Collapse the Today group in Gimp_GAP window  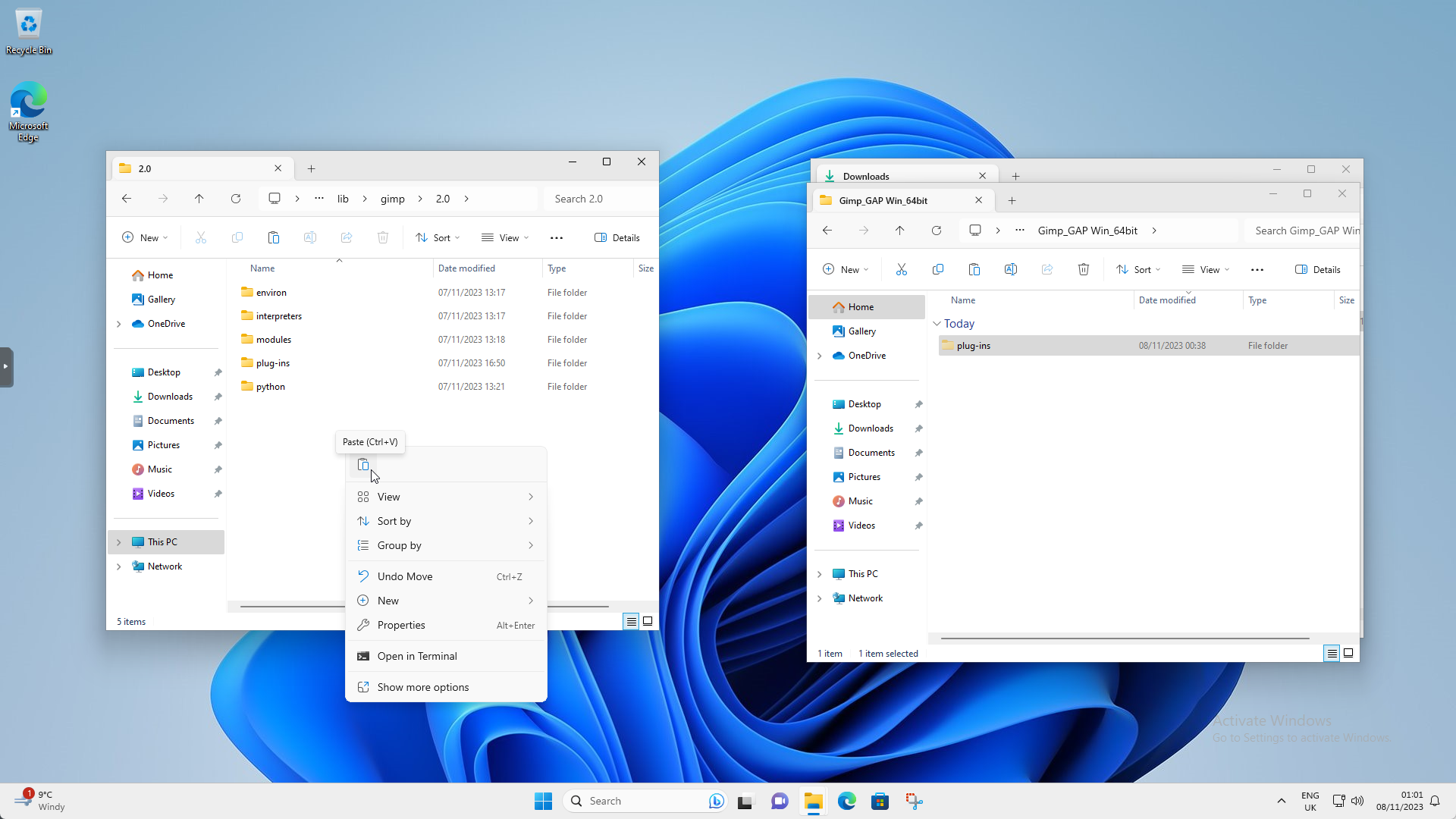938,323
